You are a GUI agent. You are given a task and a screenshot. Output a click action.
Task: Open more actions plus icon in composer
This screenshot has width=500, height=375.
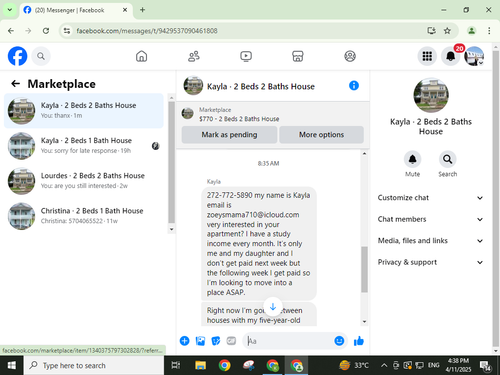click(x=184, y=341)
